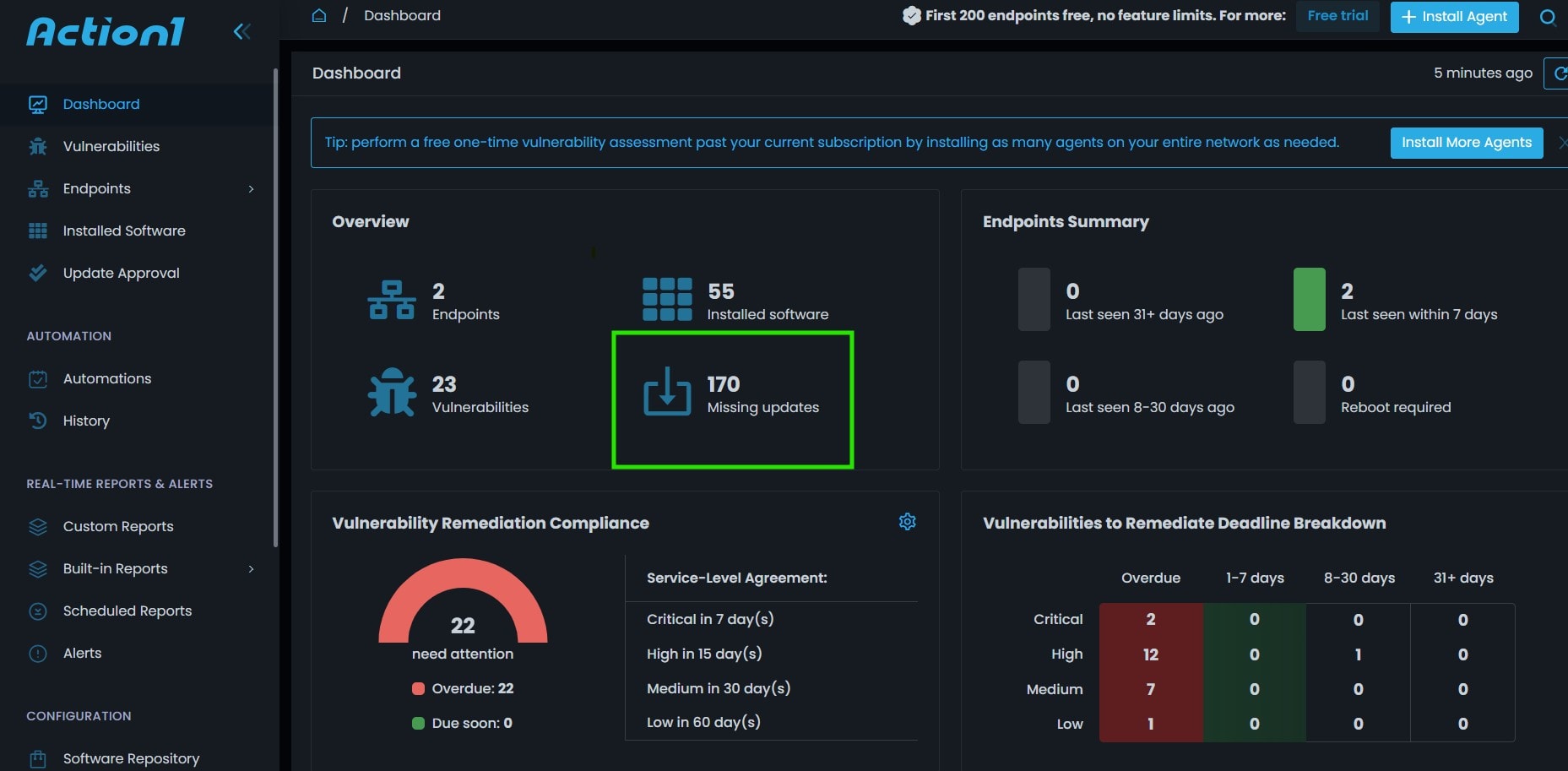
Task: Click the Endpoints network icon in Overview
Action: coord(392,300)
